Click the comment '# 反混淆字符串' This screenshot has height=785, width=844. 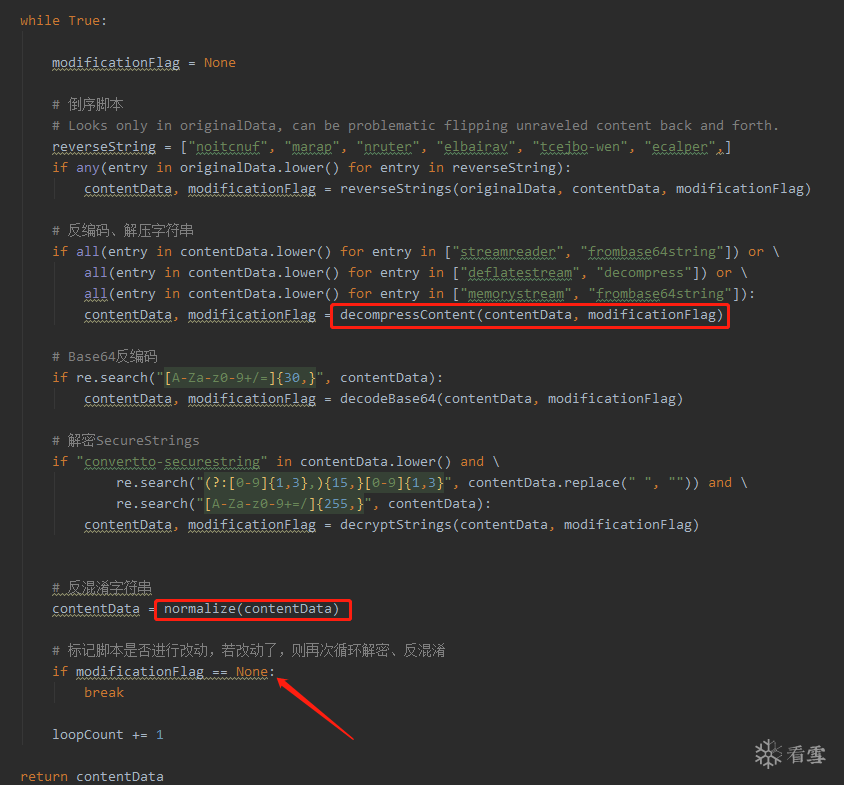pyautogui.click(x=102, y=588)
